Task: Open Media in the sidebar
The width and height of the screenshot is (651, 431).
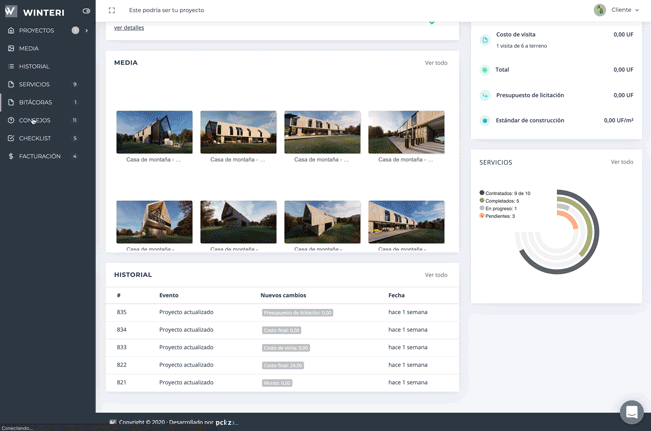Action: pyautogui.click(x=29, y=49)
